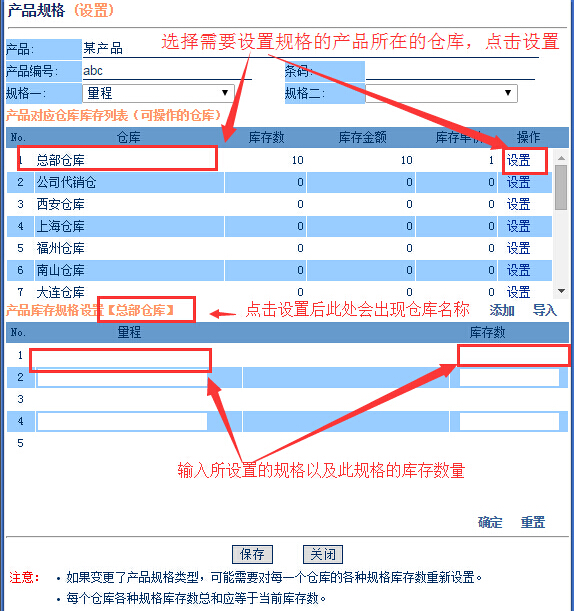Click the 库存数 input field in row 4

coord(509,421)
